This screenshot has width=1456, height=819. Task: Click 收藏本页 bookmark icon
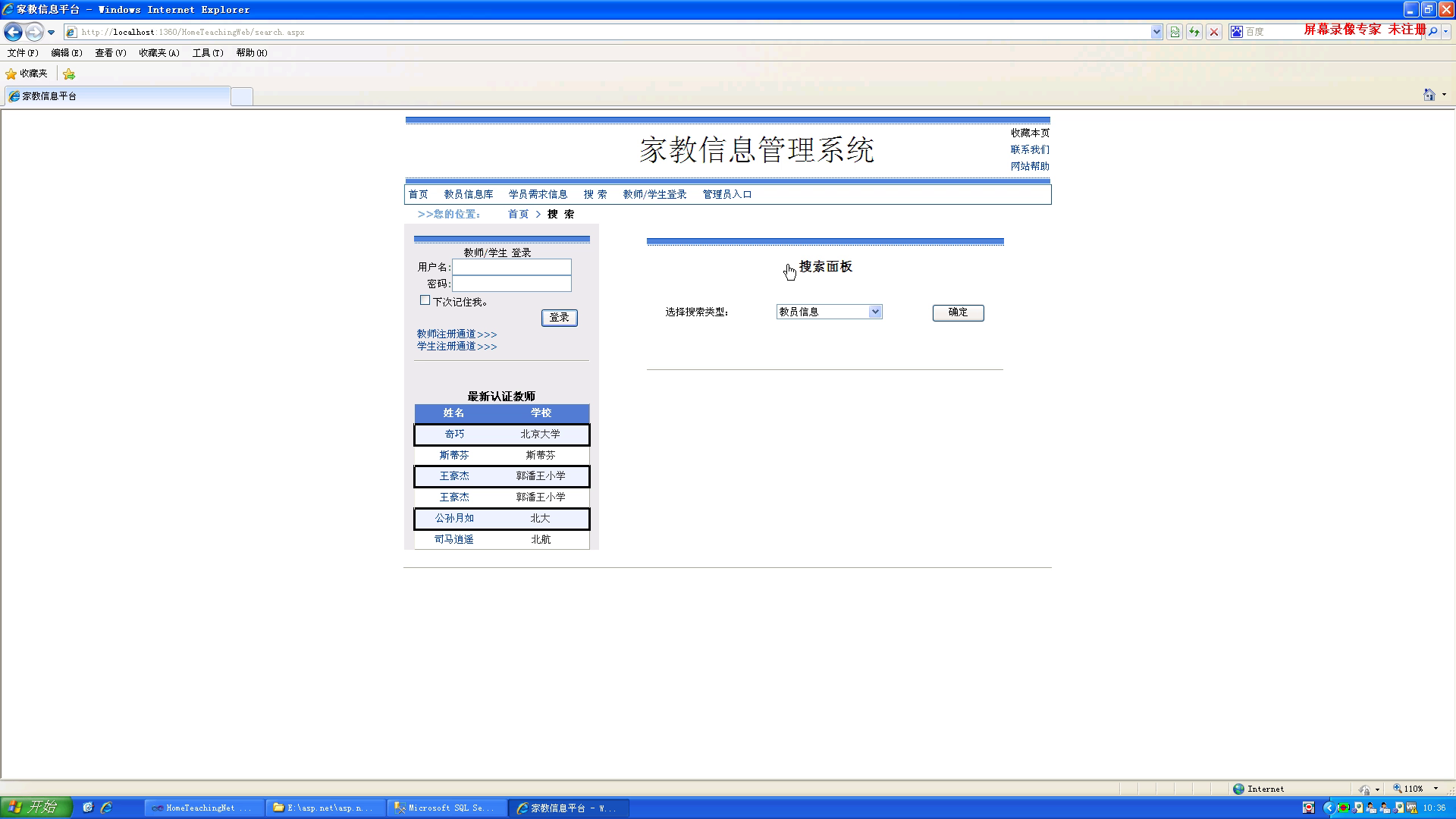click(x=1030, y=132)
